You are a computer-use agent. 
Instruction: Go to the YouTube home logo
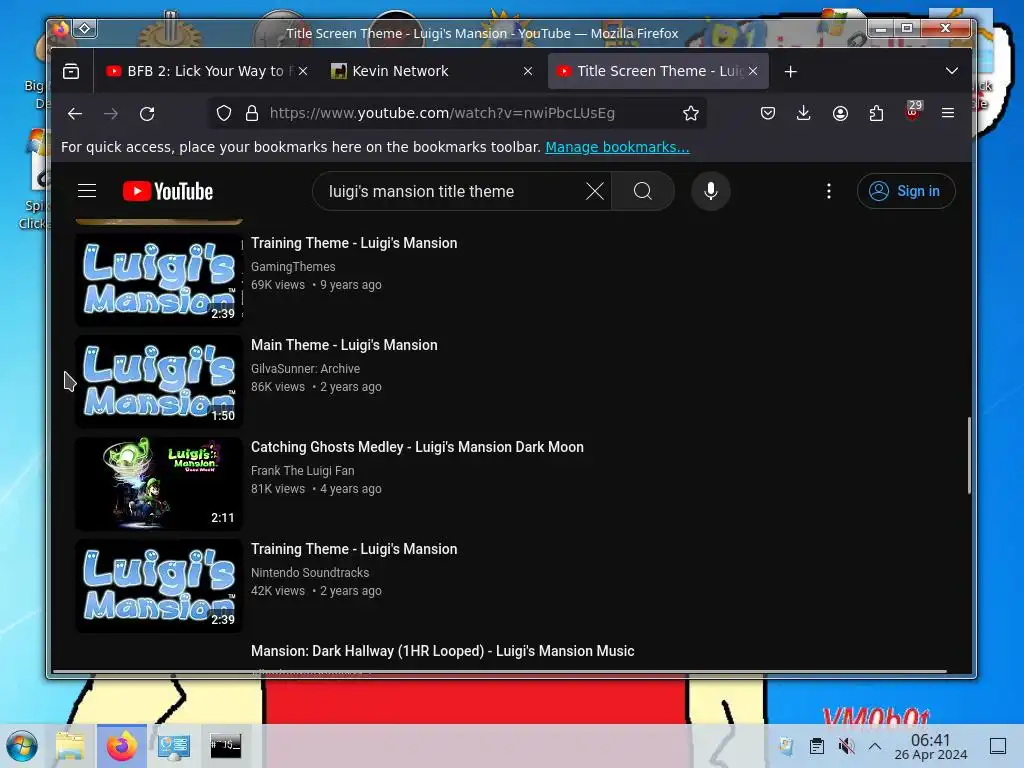(168, 191)
